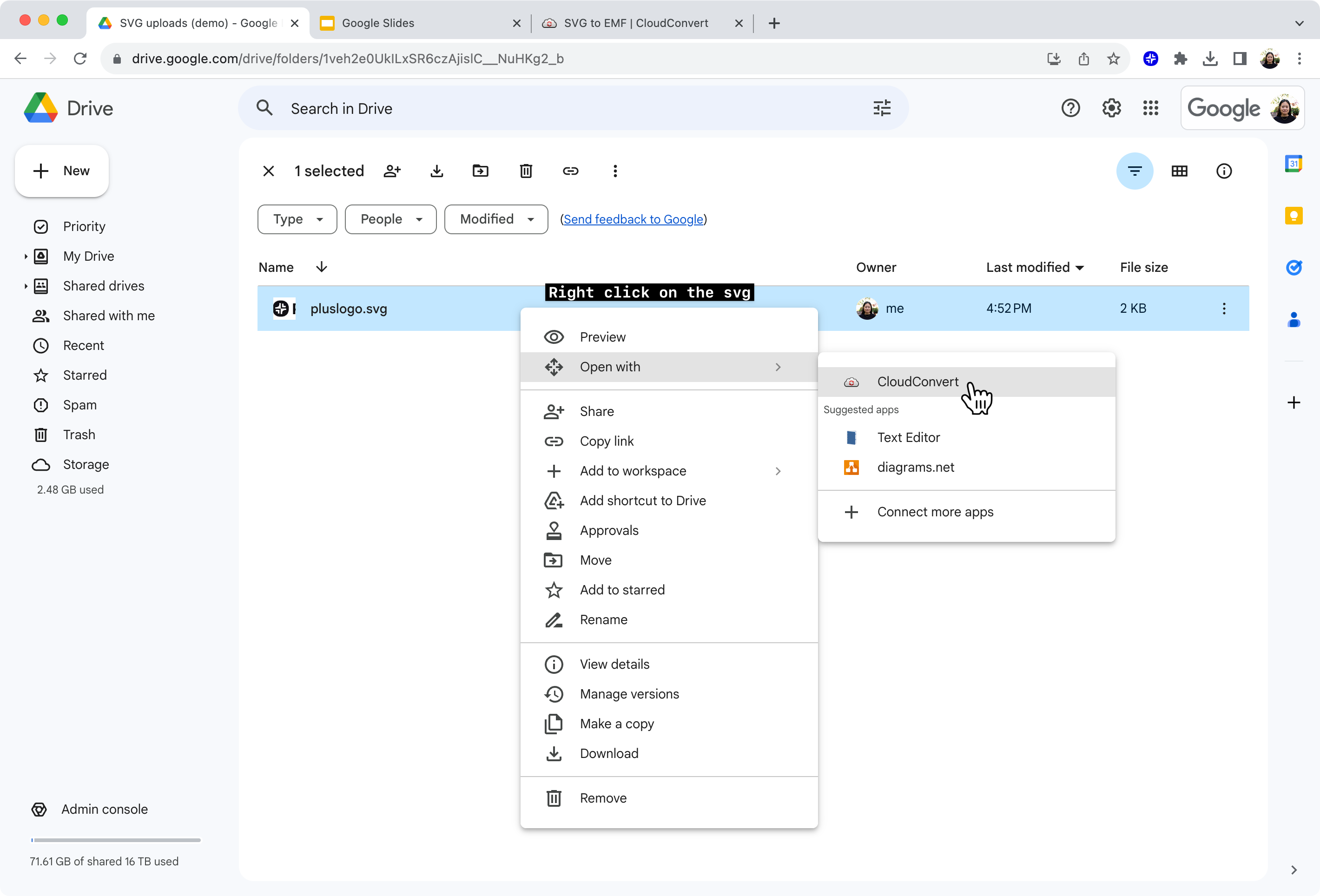
Task: Open the Google apps grid
Action: pos(1150,108)
